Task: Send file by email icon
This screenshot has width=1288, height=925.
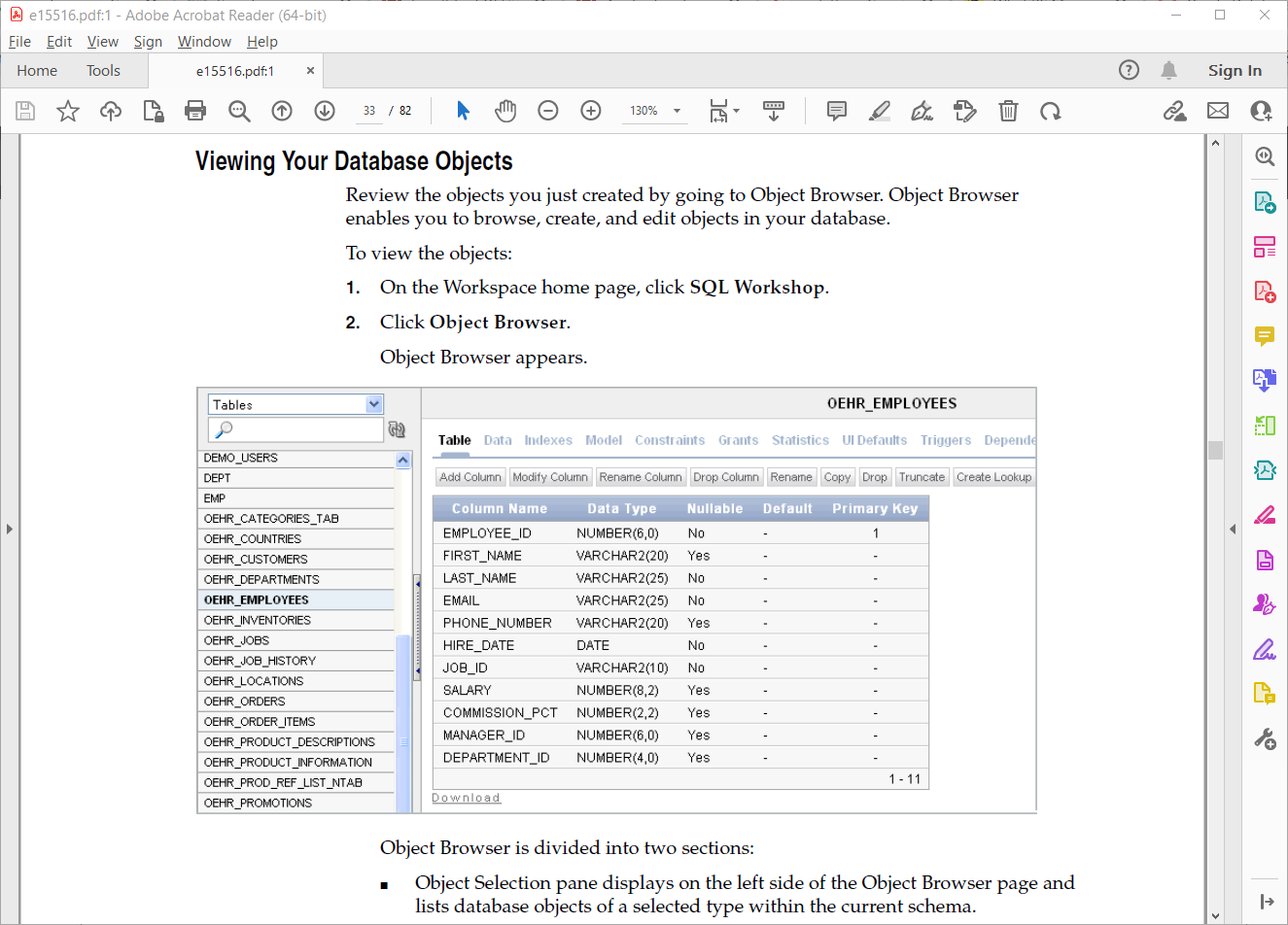Action: [x=1218, y=111]
